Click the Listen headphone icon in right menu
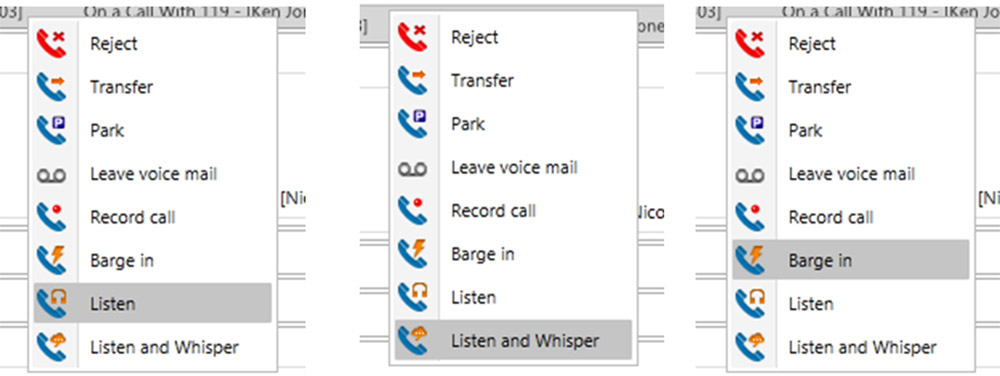This screenshot has height=376, width=1000. [x=750, y=303]
